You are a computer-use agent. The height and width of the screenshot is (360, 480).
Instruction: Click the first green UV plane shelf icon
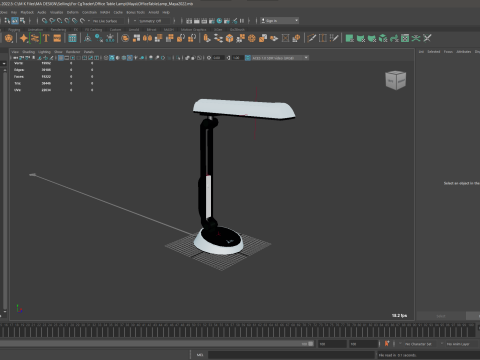(349, 38)
